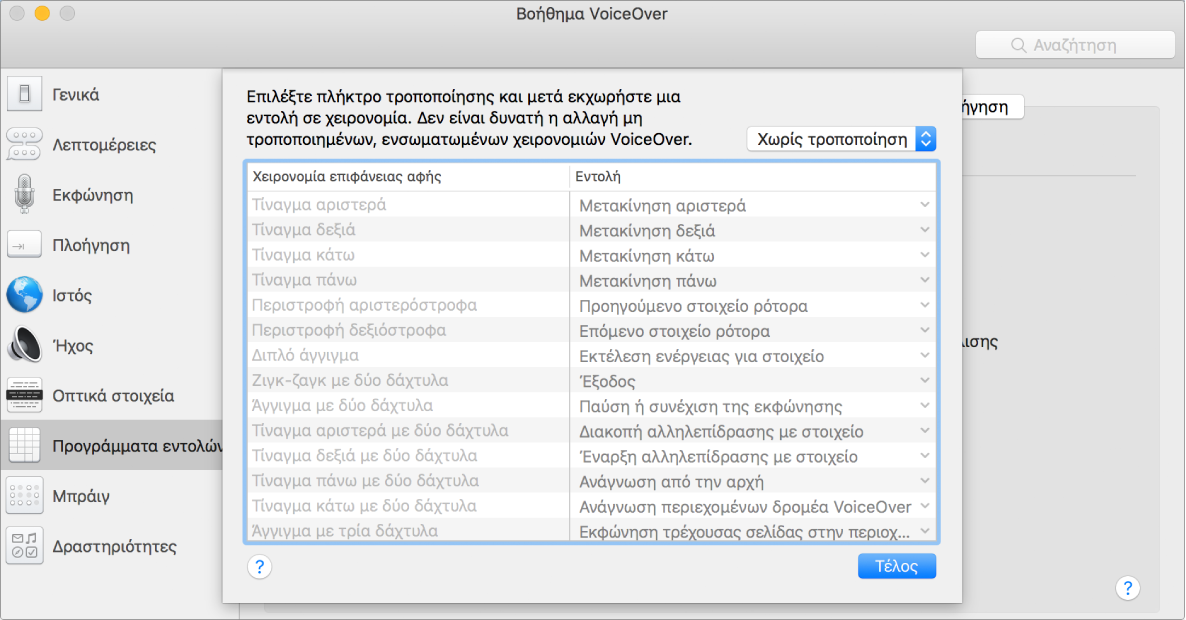Click the help button in the main window corner
The image size is (1186, 620).
(x=1127, y=587)
